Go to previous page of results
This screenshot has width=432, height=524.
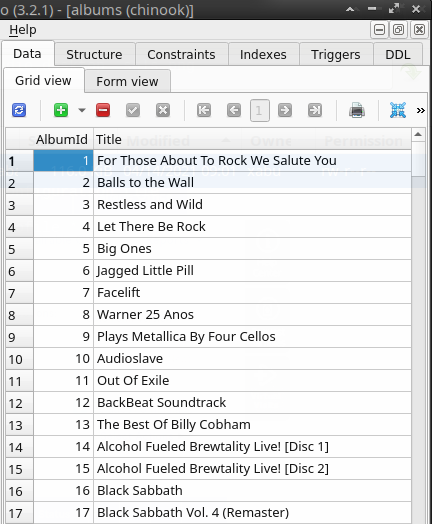point(234,110)
